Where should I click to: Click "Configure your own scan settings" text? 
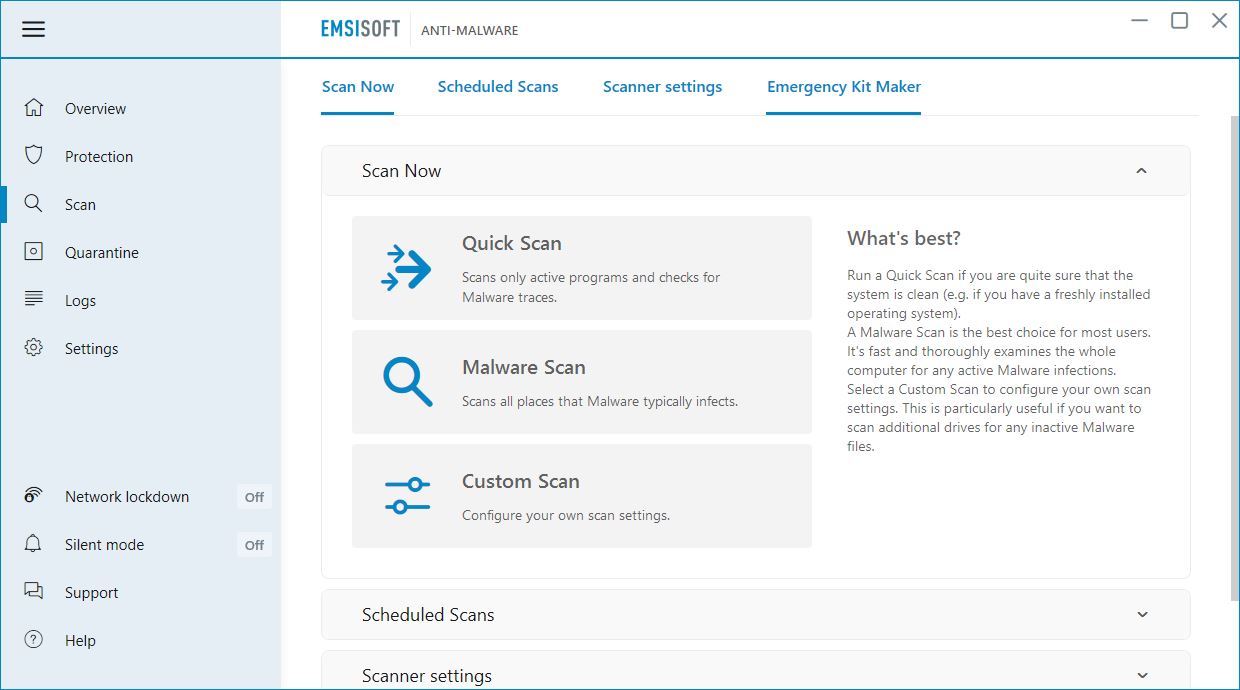pyautogui.click(x=566, y=515)
